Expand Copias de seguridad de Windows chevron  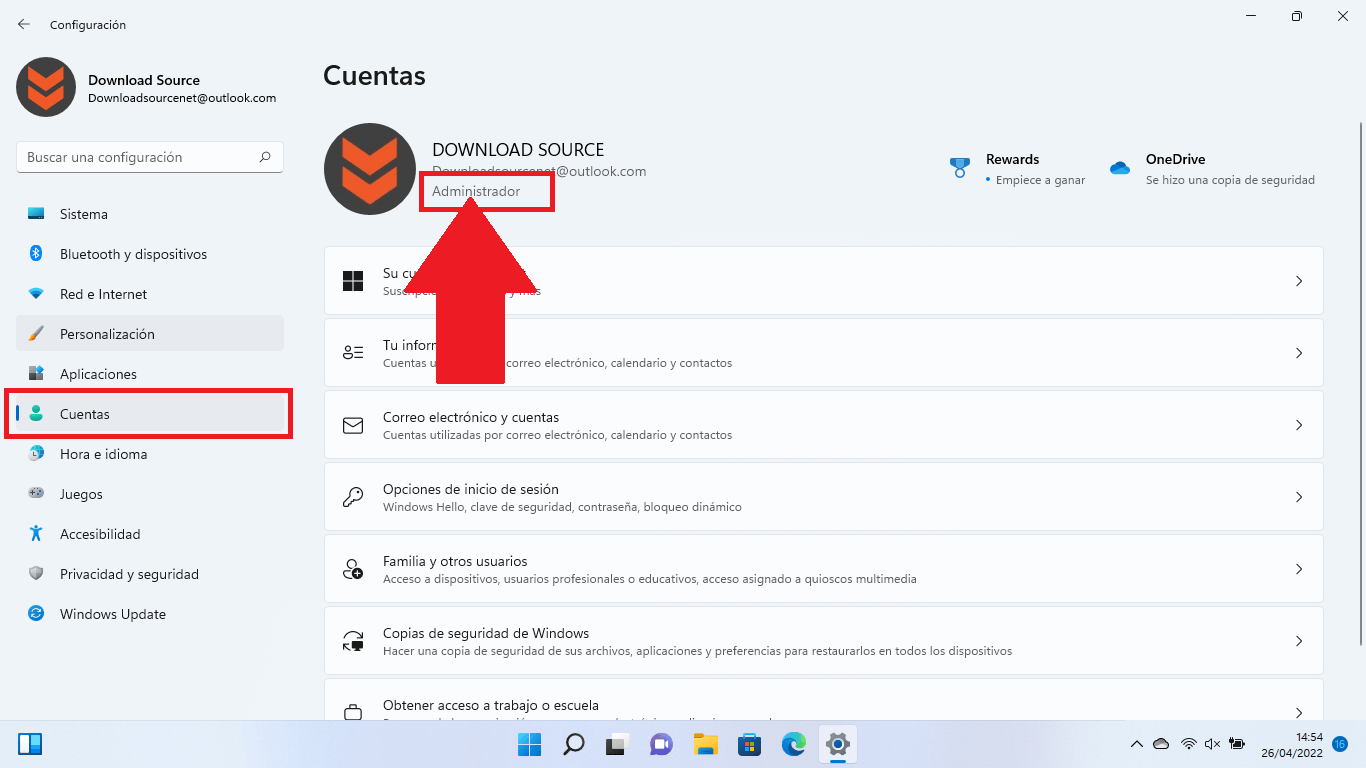[x=1299, y=641]
